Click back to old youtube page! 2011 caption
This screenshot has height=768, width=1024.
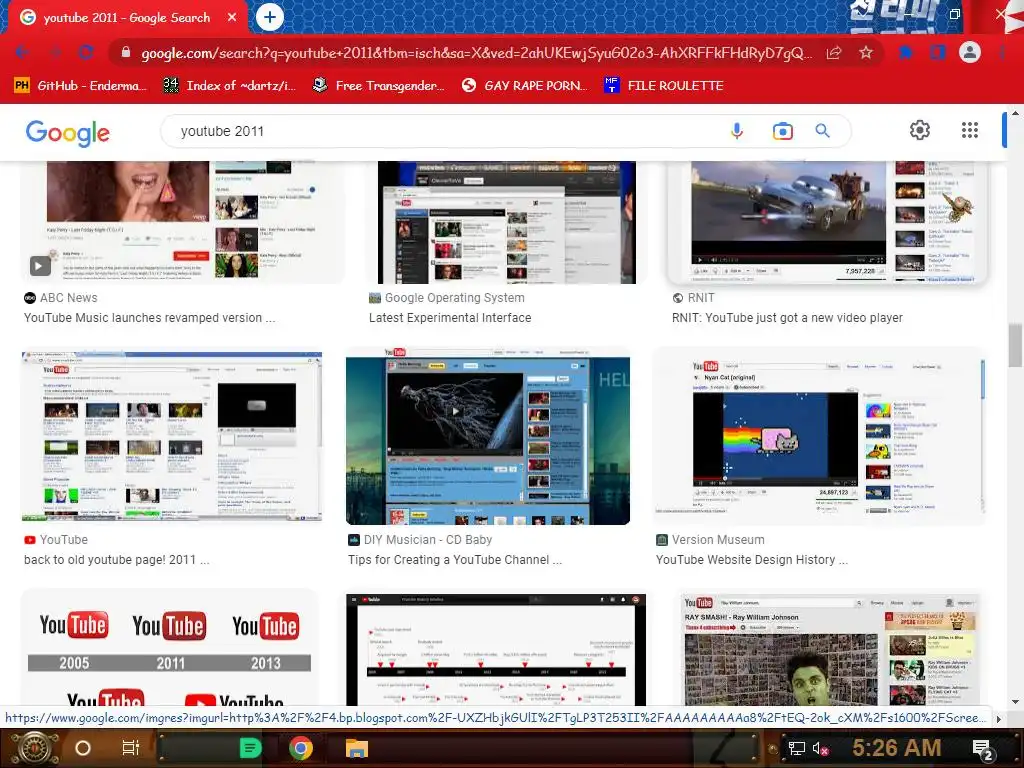[x=116, y=560]
